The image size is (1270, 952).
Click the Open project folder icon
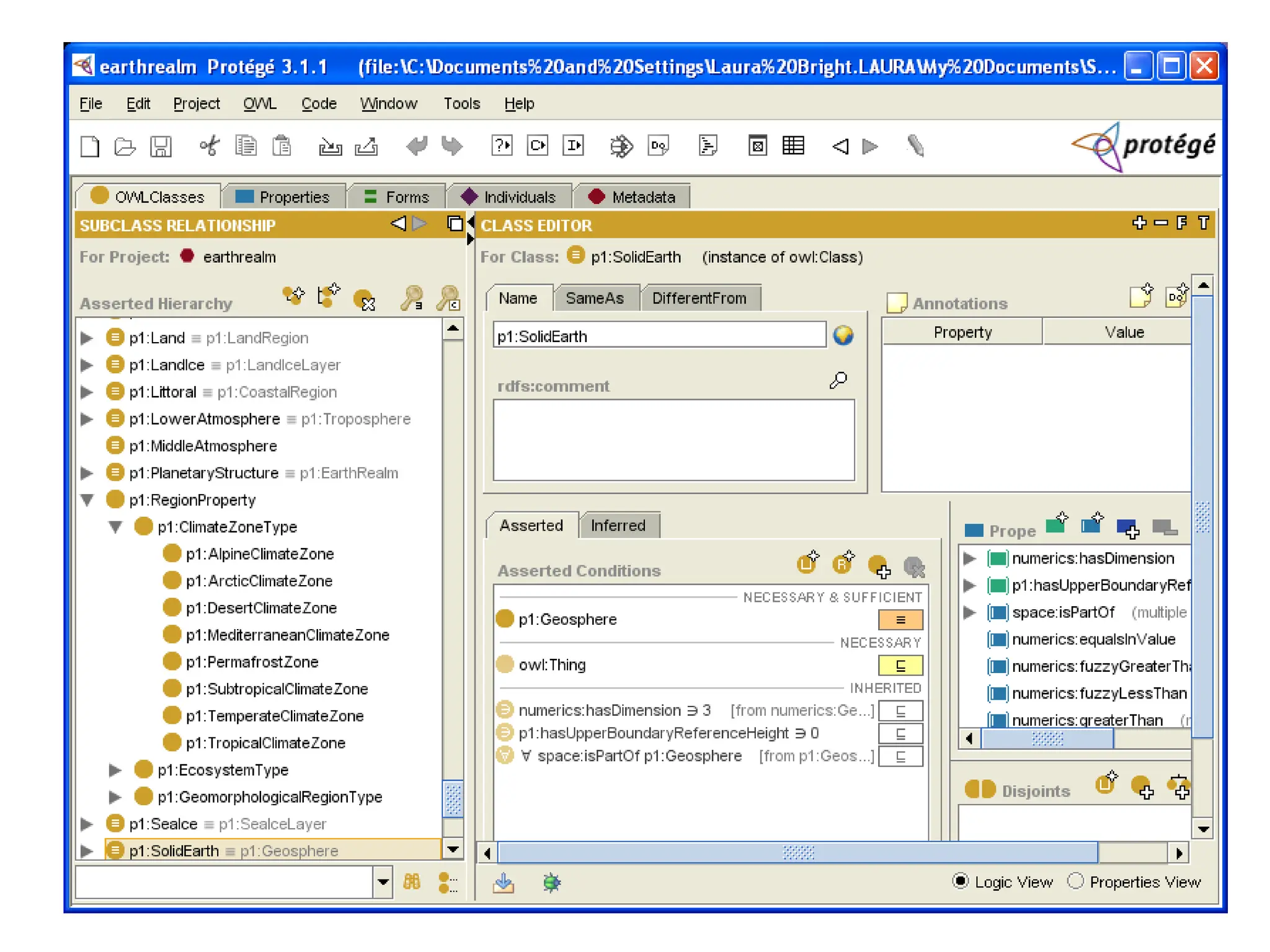coord(125,147)
